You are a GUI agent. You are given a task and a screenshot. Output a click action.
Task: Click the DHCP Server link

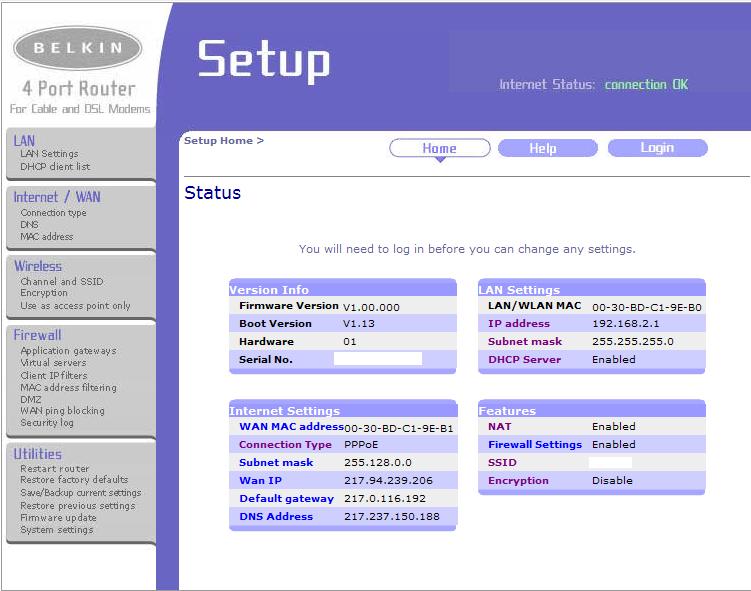524,360
